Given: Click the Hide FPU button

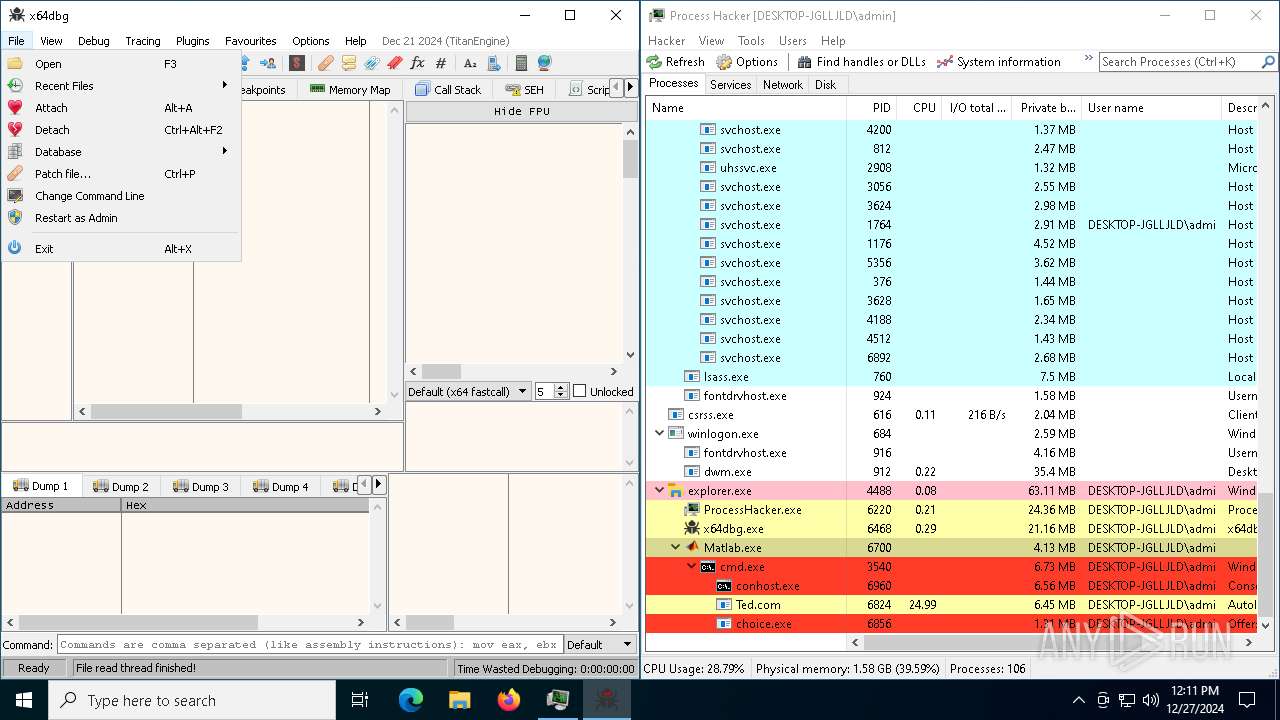Looking at the screenshot, I should (x=522, y=112).
